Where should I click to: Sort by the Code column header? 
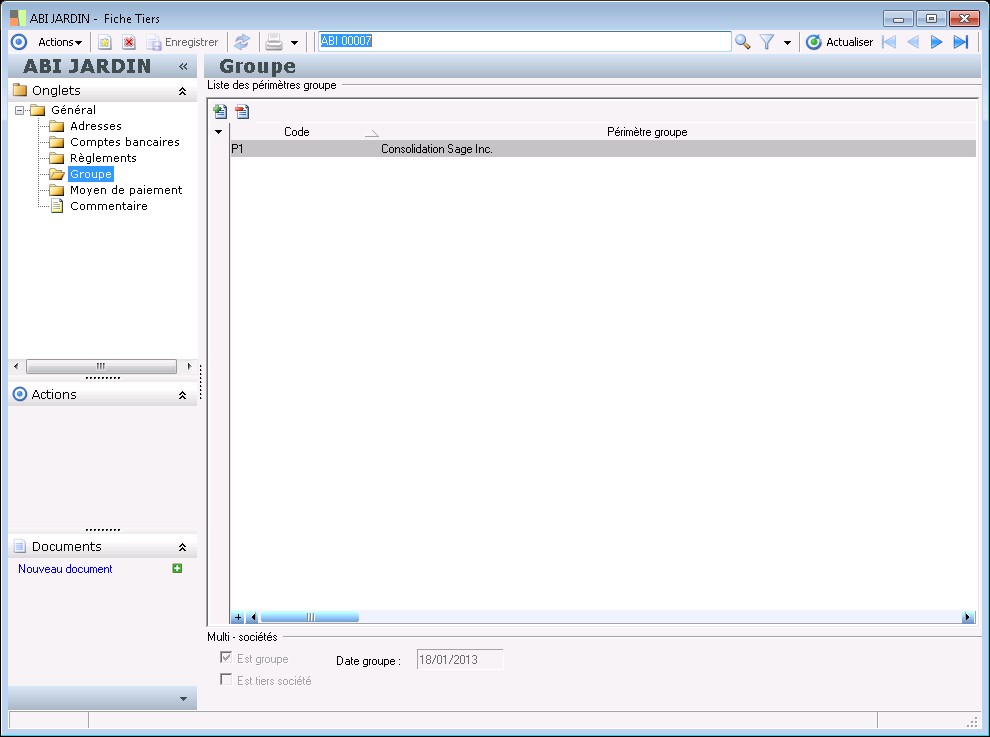point(296,132)
